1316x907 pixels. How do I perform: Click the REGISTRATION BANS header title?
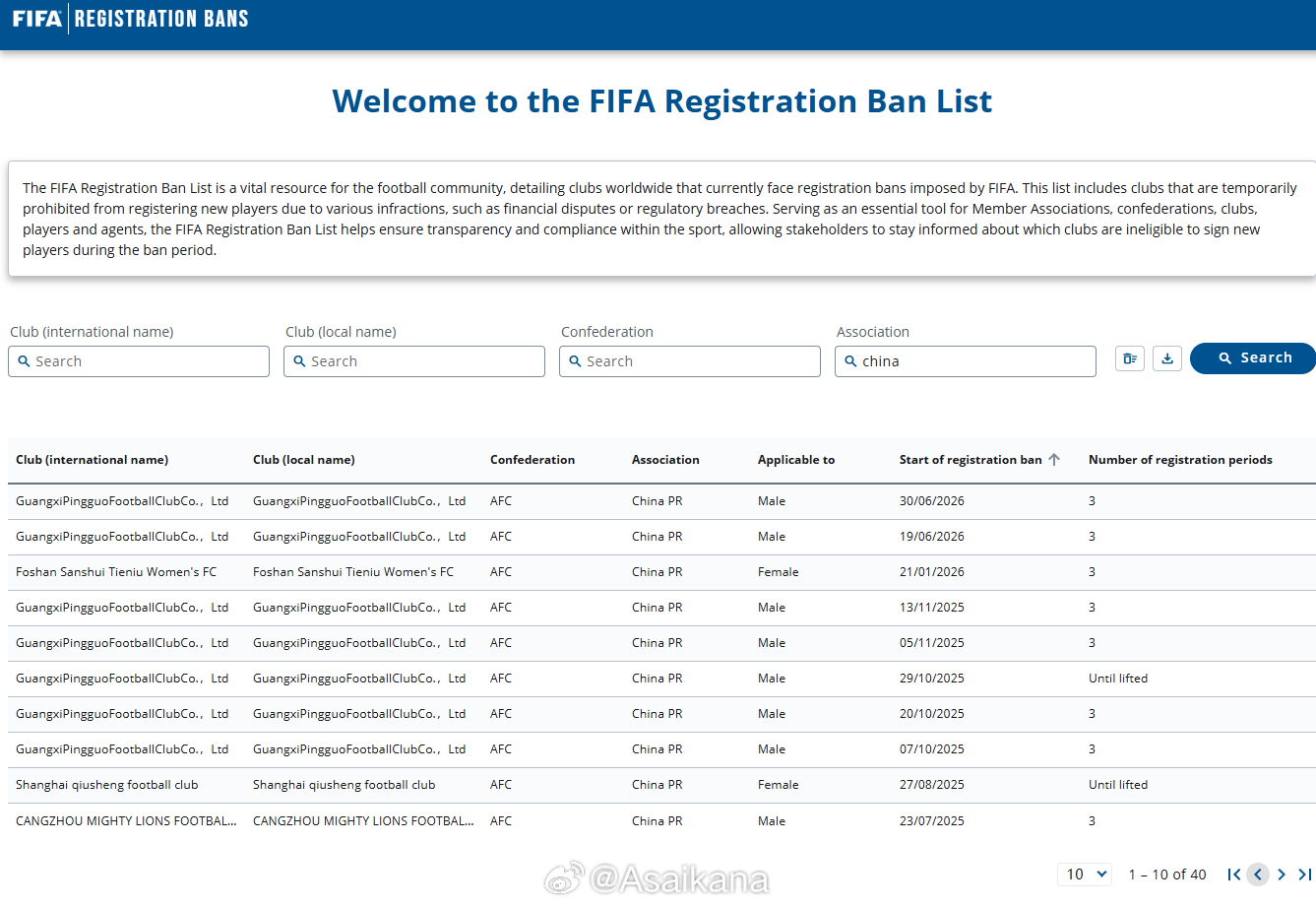pyautogui.click(x=161, y=19)
